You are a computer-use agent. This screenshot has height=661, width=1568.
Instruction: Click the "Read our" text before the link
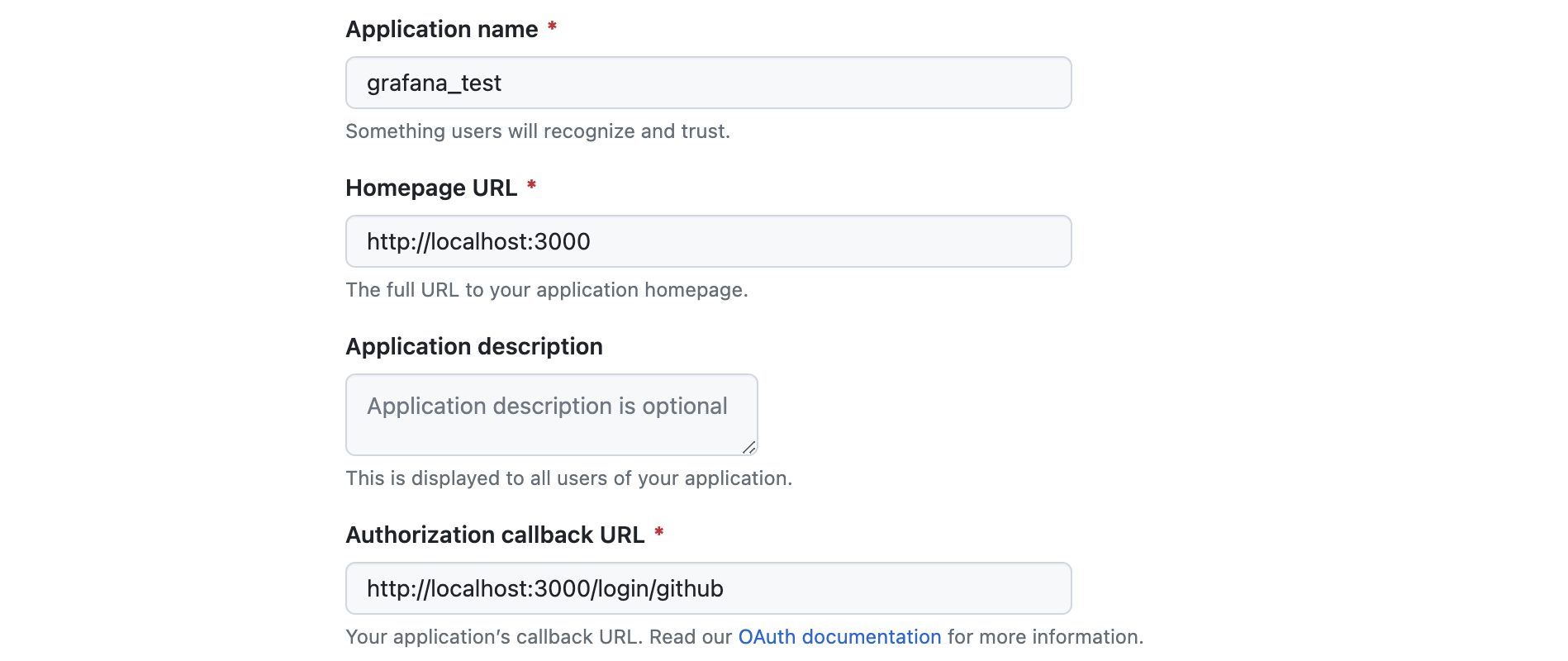click(691, 637)
